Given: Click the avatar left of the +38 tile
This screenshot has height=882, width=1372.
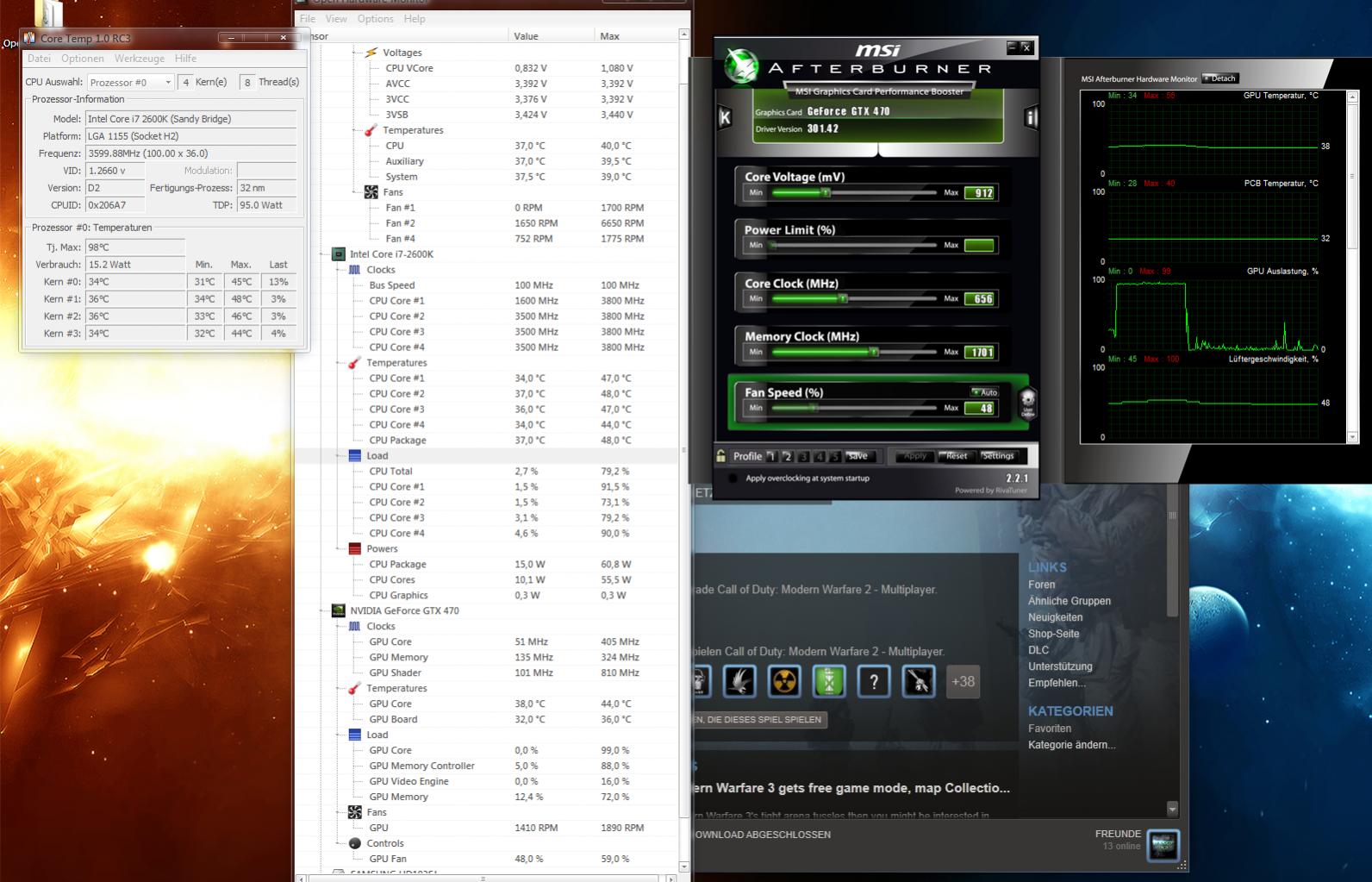Looking at the screenshot, I should [x=918, y=681].
